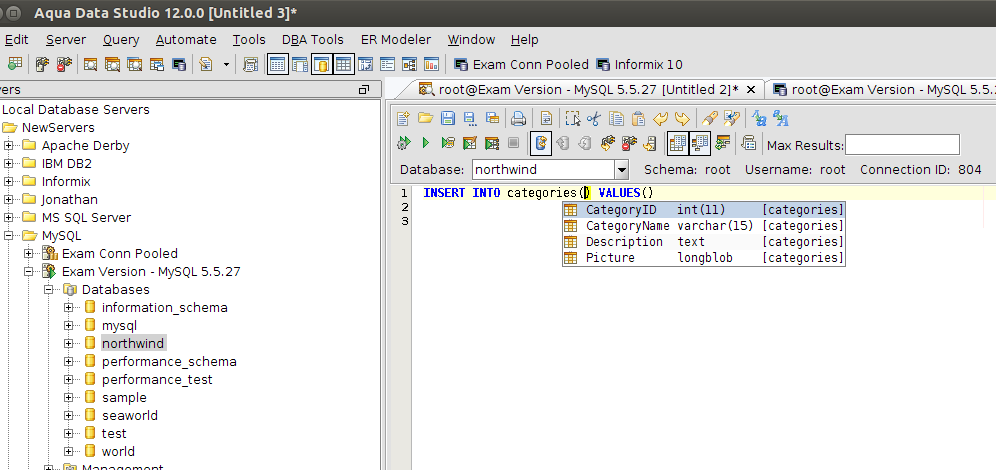Expand the IBM DB2 folder node
Screen dimensions: 996x470
point(8,163)
